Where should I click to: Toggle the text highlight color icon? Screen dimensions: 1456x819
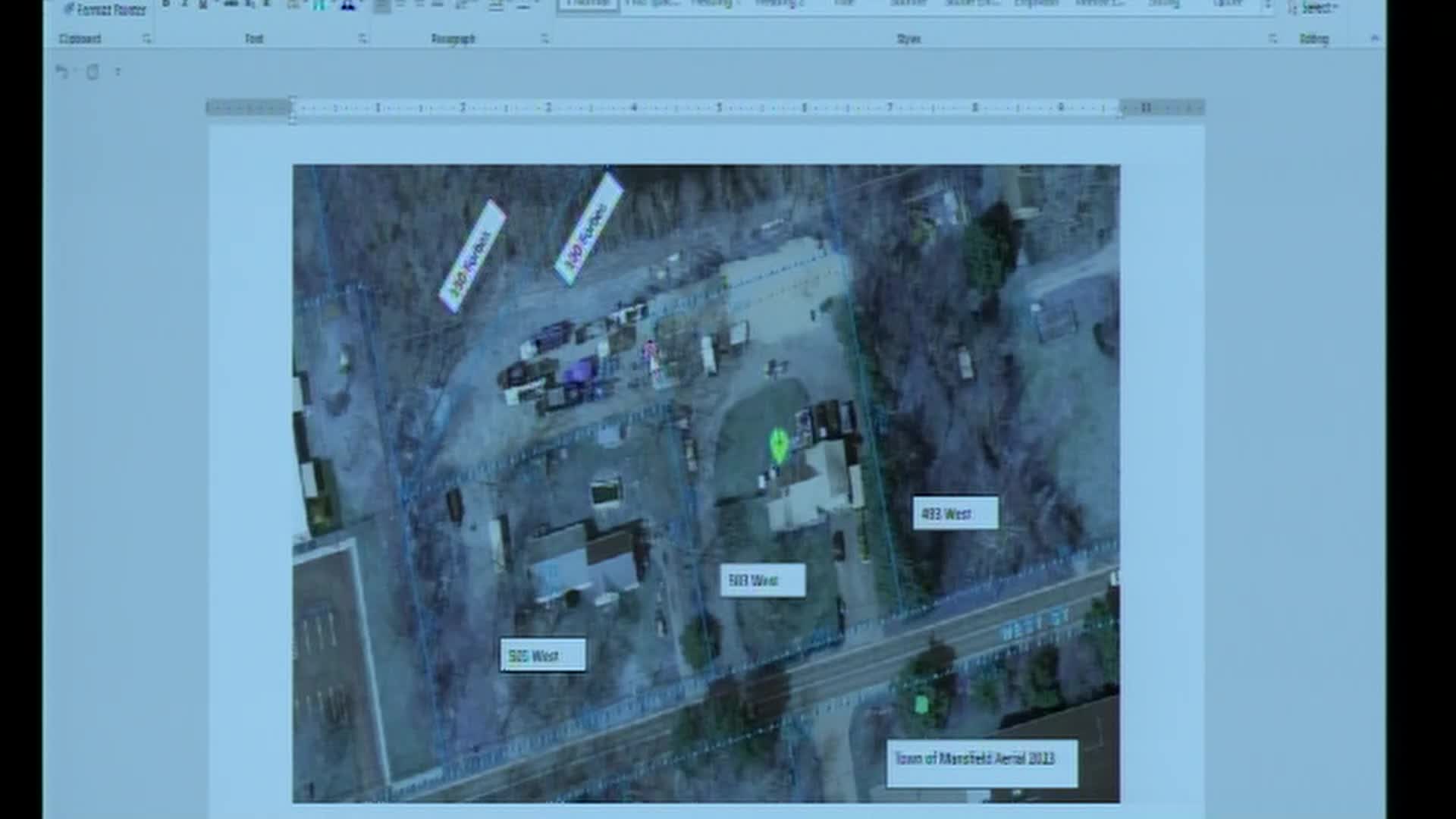[319, 5]
